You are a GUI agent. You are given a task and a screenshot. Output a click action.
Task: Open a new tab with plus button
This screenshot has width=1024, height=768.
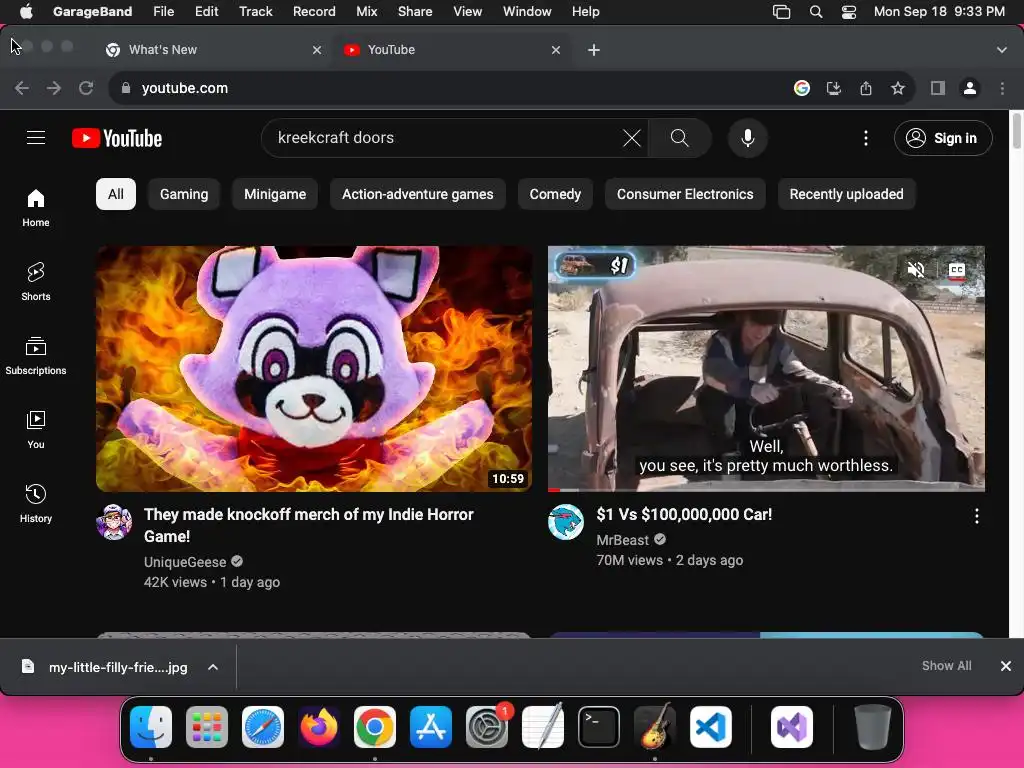[x=594, y=50]
